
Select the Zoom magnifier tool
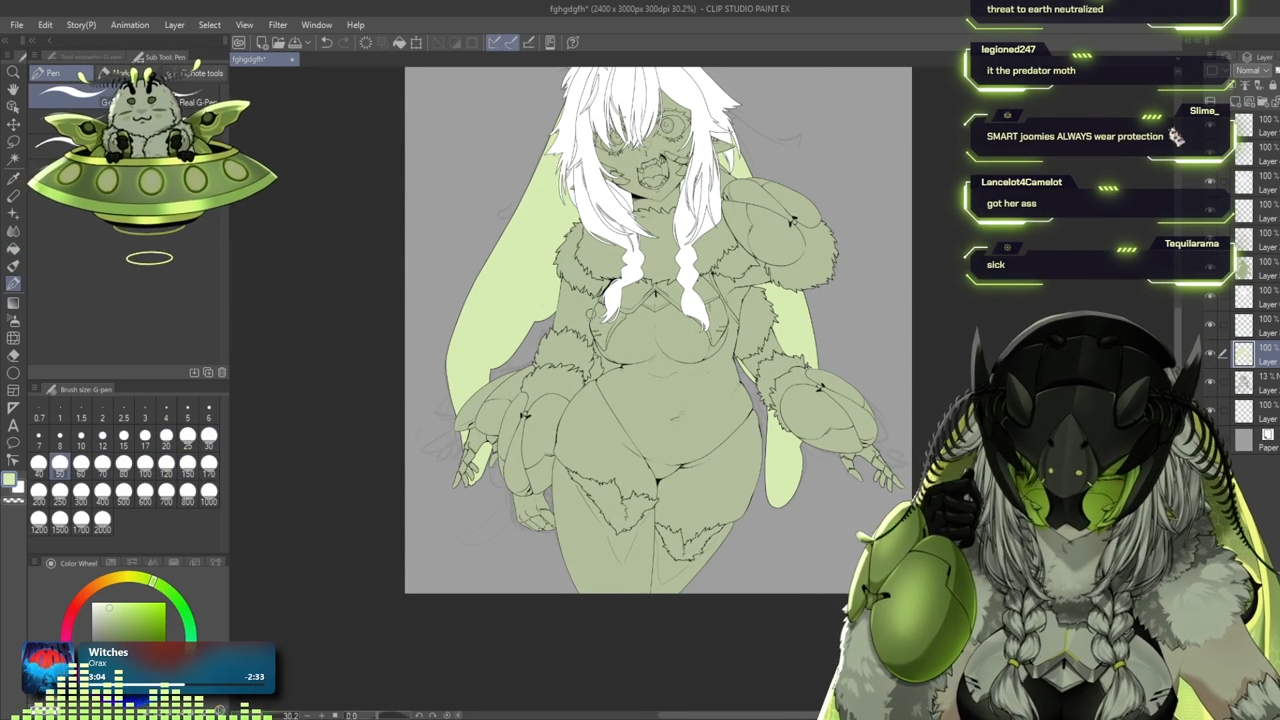tap(13, 72)
